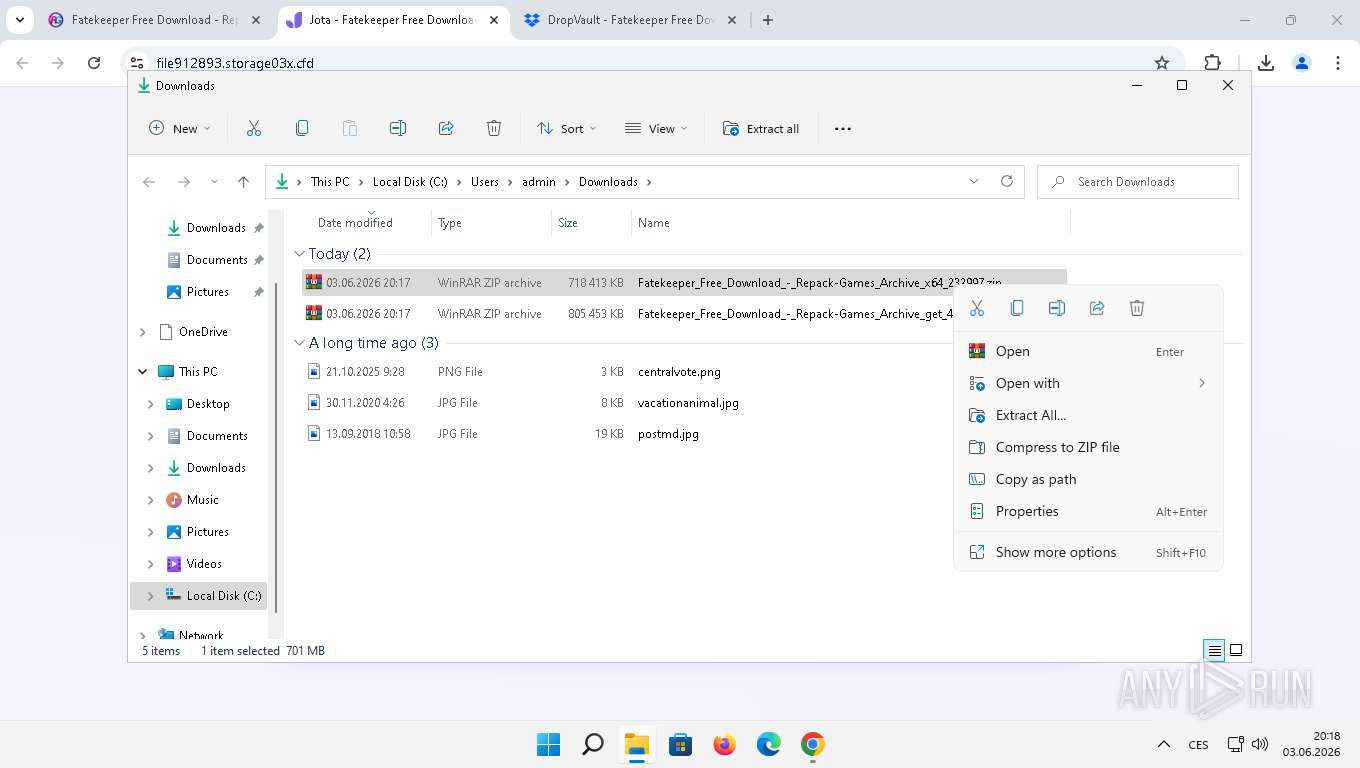Collapse This PC tree node
The height and width of the screenshot is (768, 1360).
pos(143,372)
